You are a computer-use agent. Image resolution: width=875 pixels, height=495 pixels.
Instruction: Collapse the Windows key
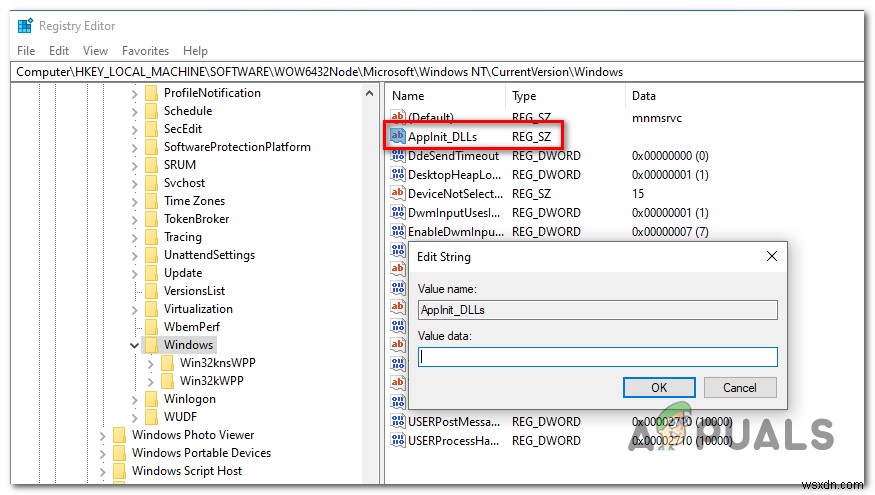pyautogui.click(x=134, y=345)
